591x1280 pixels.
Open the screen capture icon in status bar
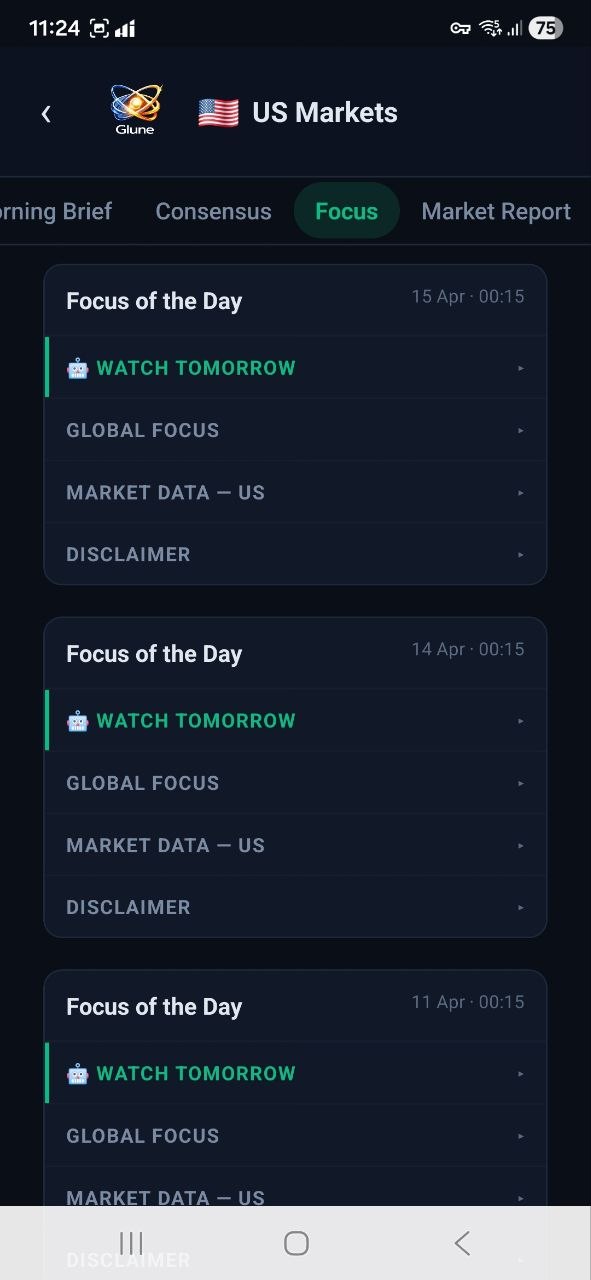tap(97, 27)
